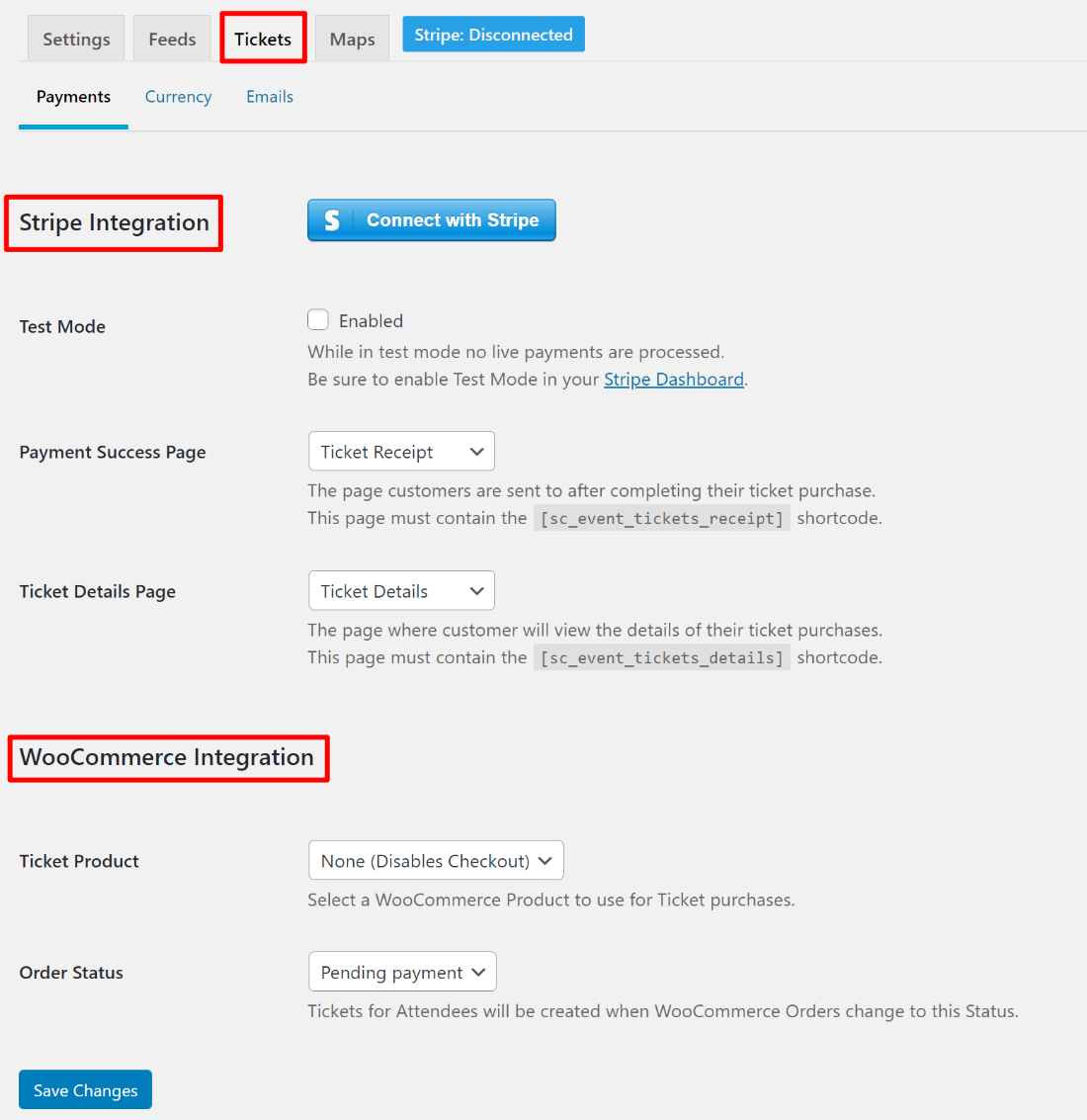Viewport: 1087px width, 1120px height.
Task: Click the Save Changes button
Action: tap(86, 1090)
